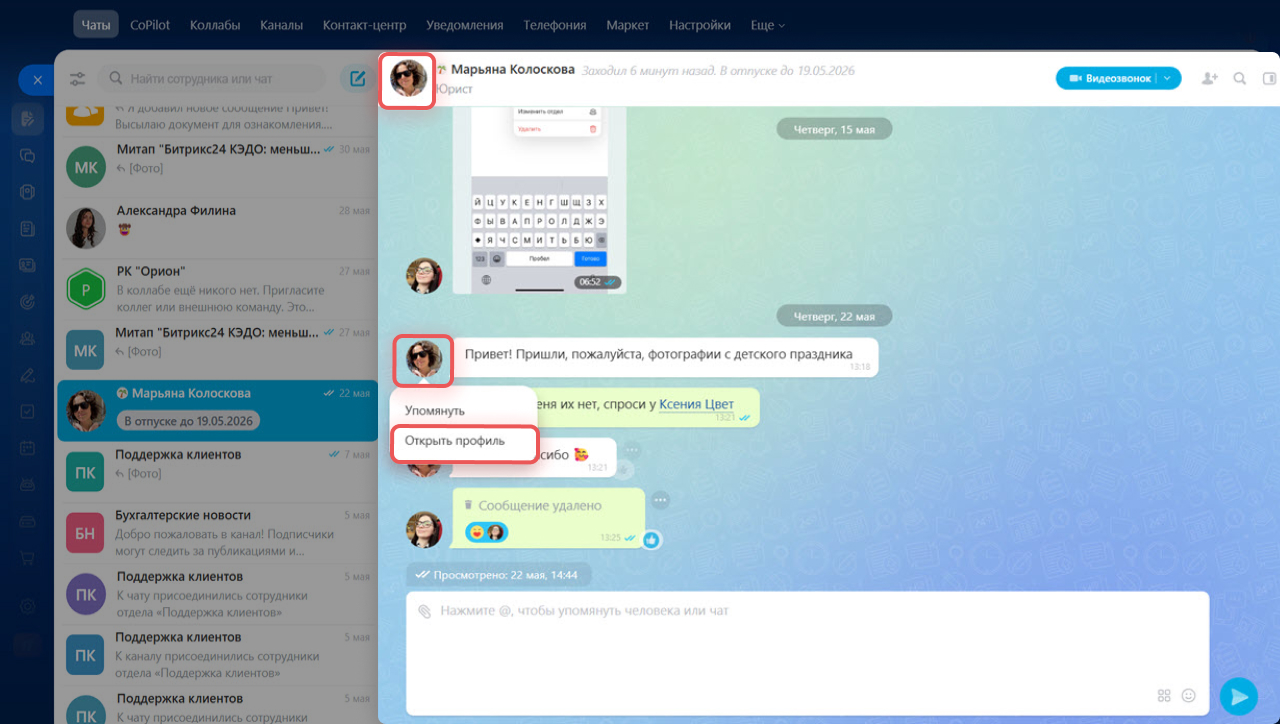The height and width of the screenshot is (724, 1280).
Task: Open the people group icon in the left sidebar
Action: point(28,338)
